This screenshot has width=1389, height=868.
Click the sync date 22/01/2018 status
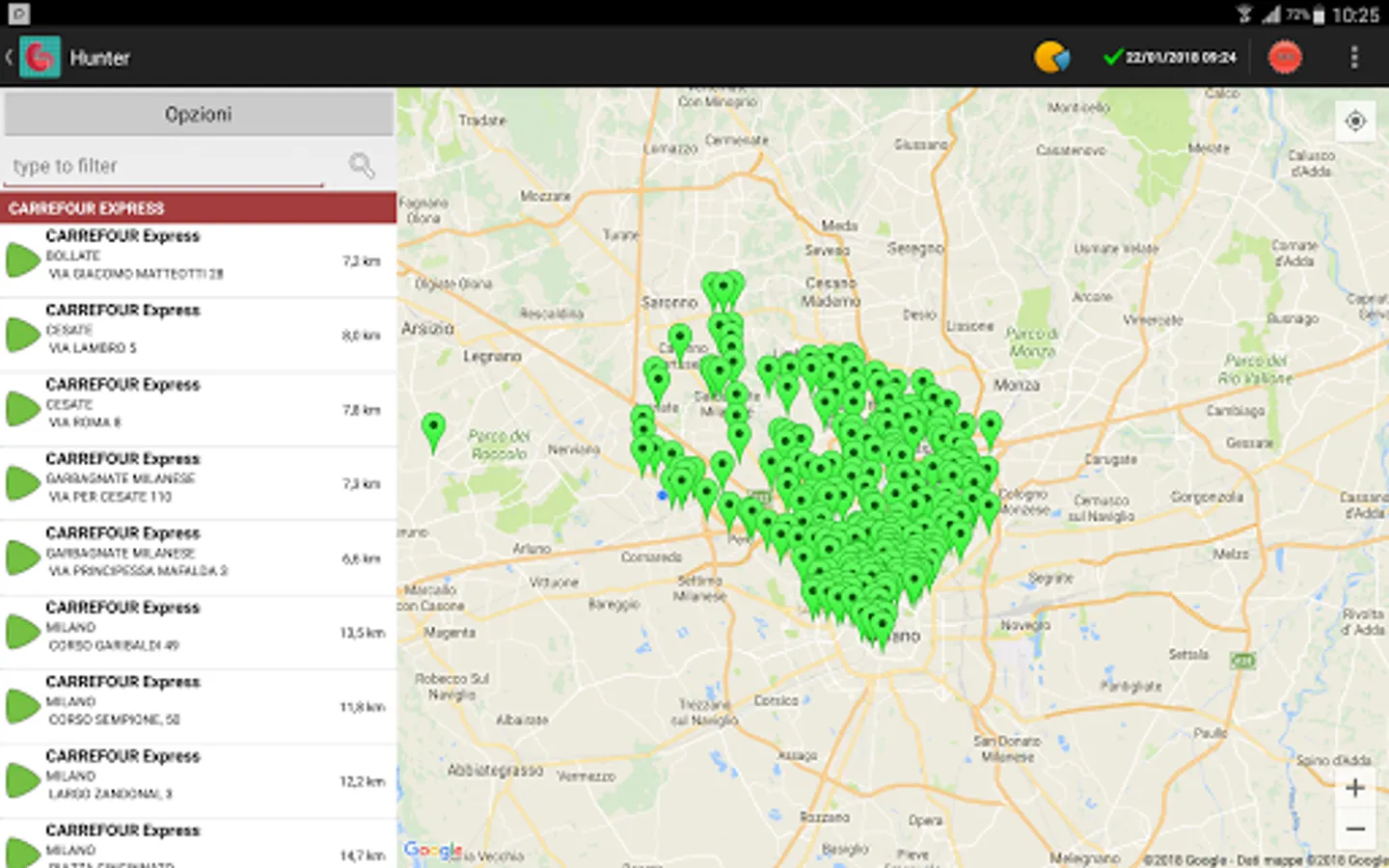(x=1169, y=57)
